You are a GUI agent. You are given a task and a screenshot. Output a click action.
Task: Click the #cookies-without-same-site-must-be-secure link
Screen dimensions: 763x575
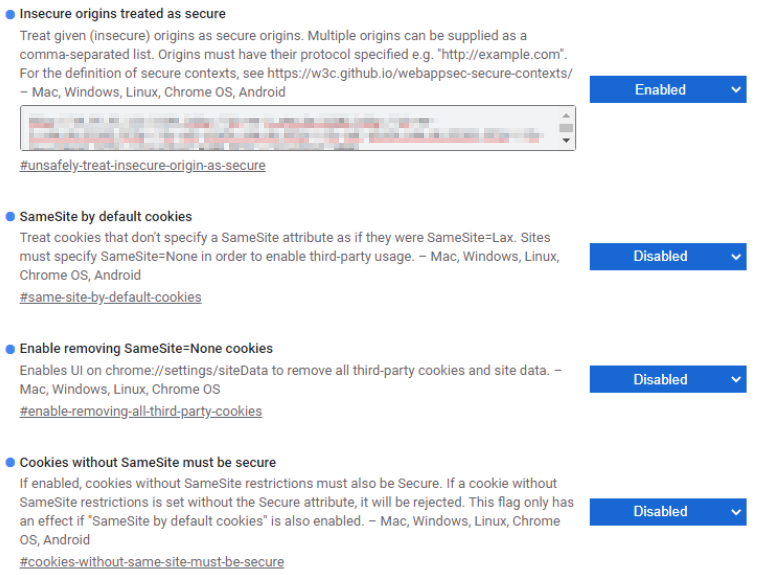point(151,562)
